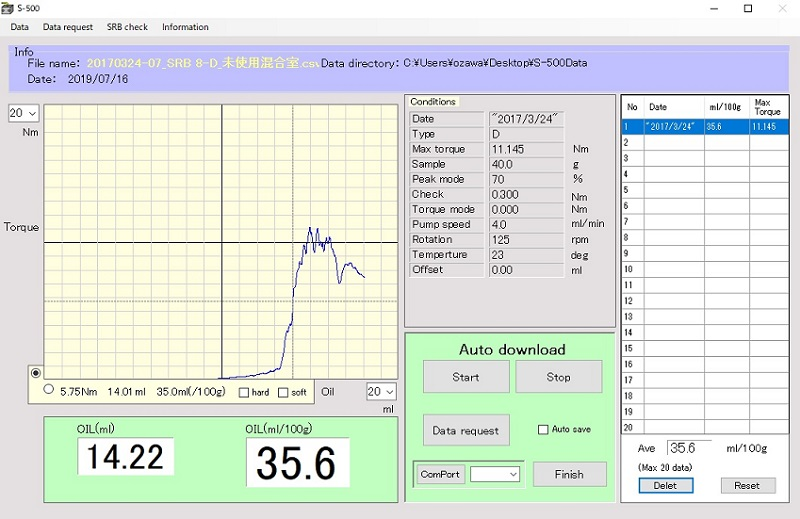
Task: Click the Data request button in the Auto download panel
Action: 466,430
